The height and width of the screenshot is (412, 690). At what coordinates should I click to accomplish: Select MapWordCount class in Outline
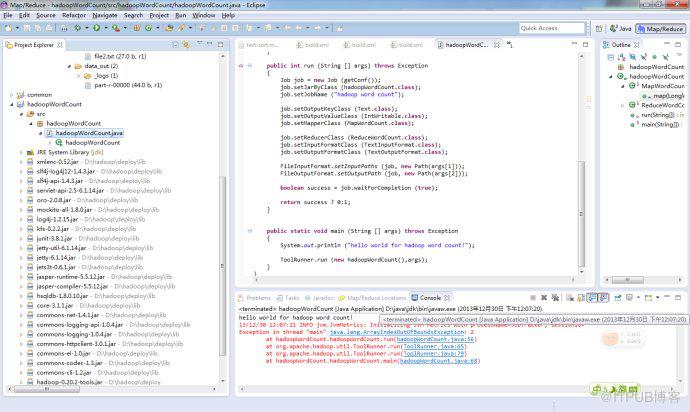[x=657, y=86]
